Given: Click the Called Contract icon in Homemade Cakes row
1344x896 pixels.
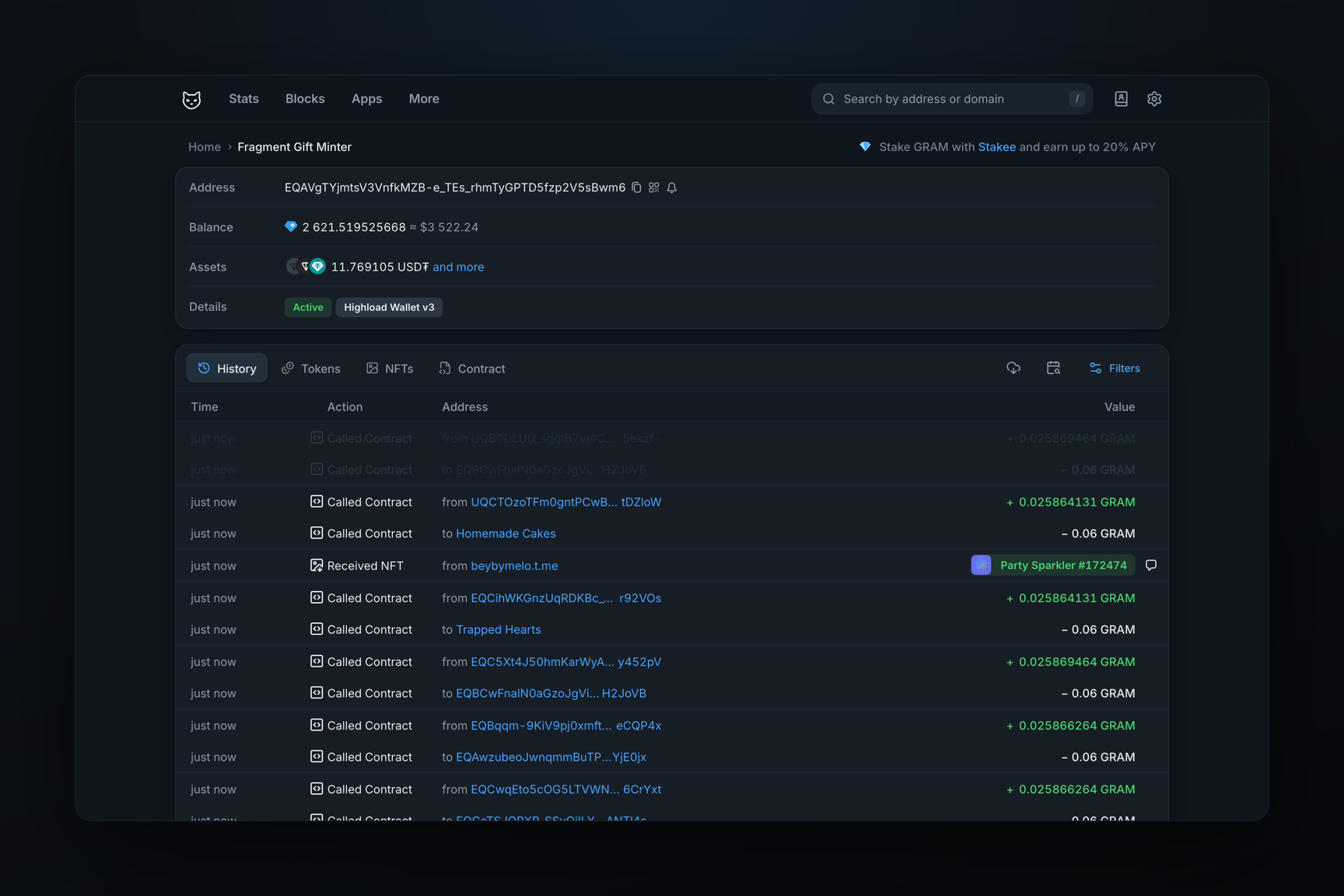Looking at the screenshot, I should pos(317,533).
